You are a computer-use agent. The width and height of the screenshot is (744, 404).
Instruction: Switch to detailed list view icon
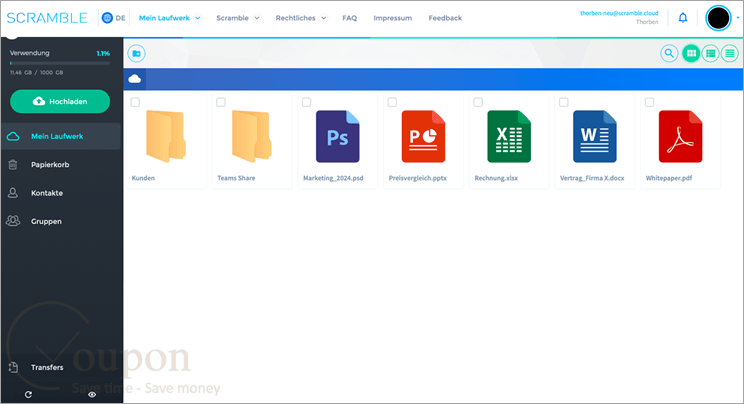[x=710, y=54]
